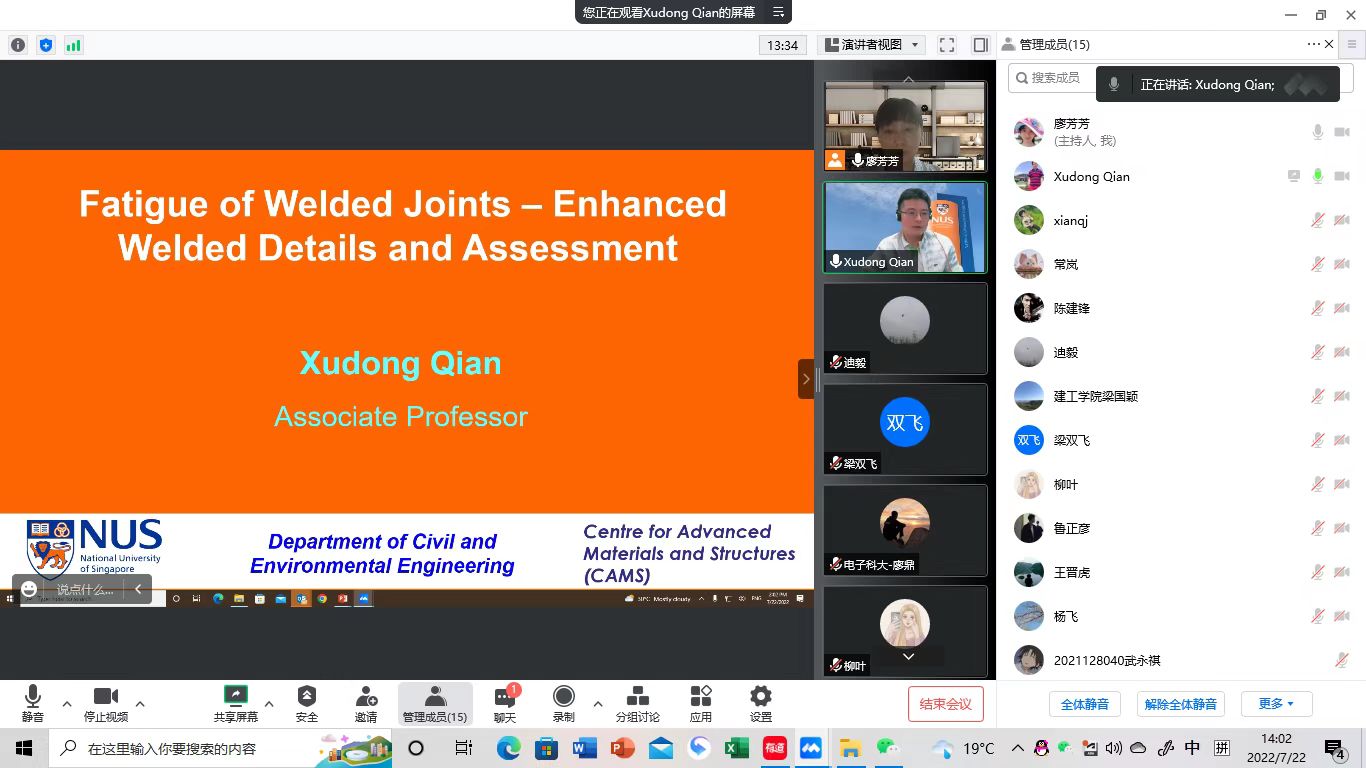Select member 鲁正彦 in the list
The width and height of the screenshot is (1366, 768).
click(1181, 528)
